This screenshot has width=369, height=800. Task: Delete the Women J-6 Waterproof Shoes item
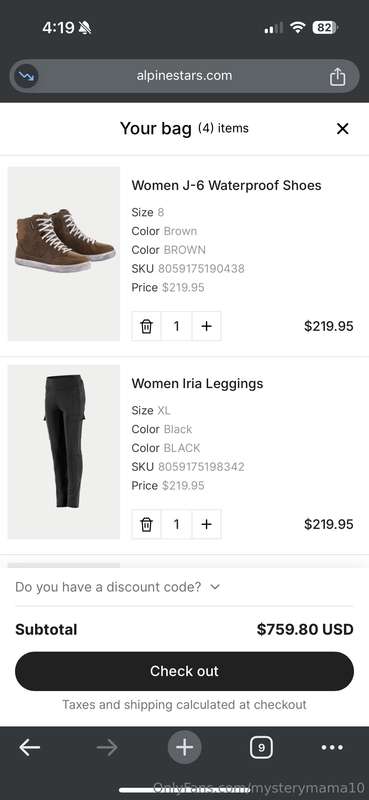point(146,326)
